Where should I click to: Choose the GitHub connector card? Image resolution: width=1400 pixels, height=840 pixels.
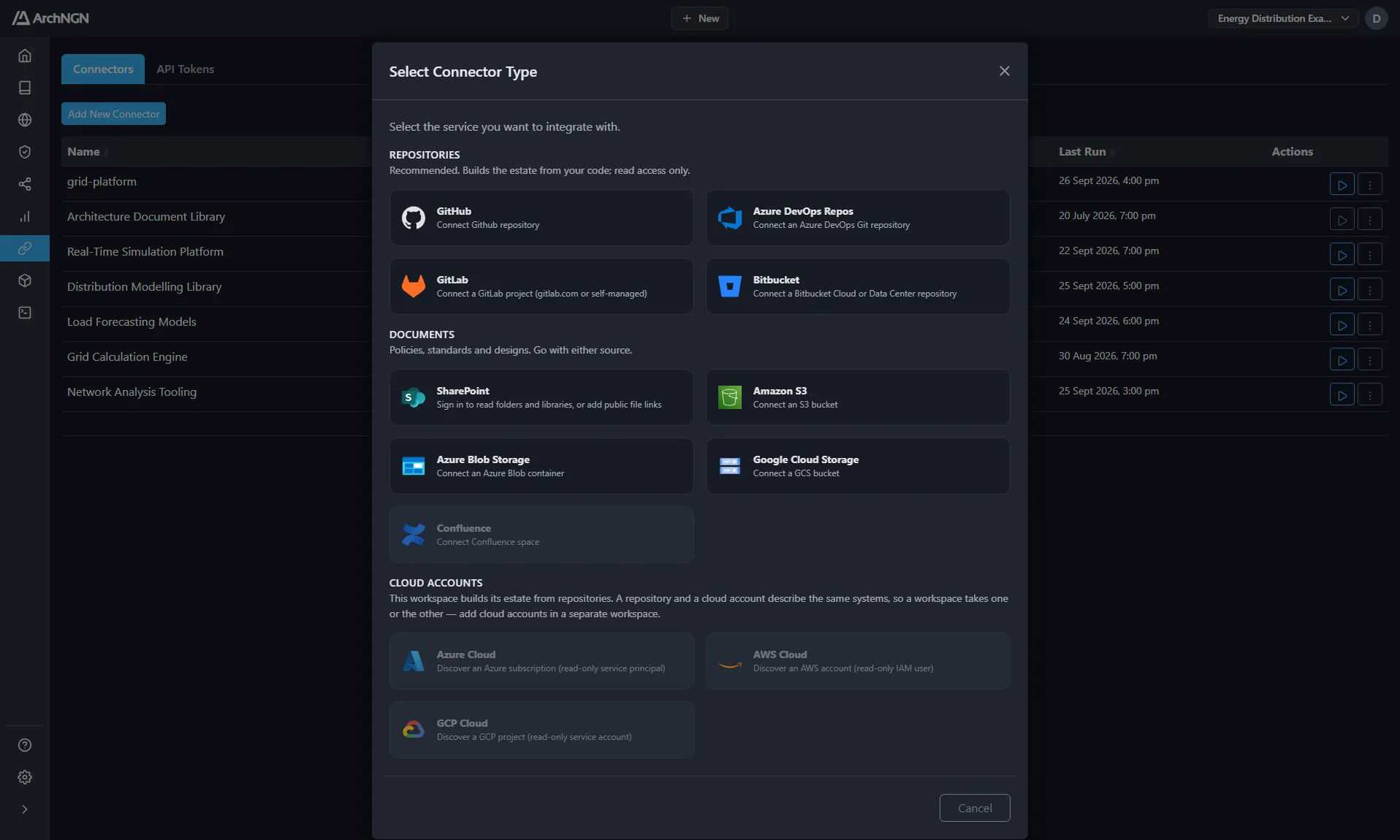pos(541,218)
